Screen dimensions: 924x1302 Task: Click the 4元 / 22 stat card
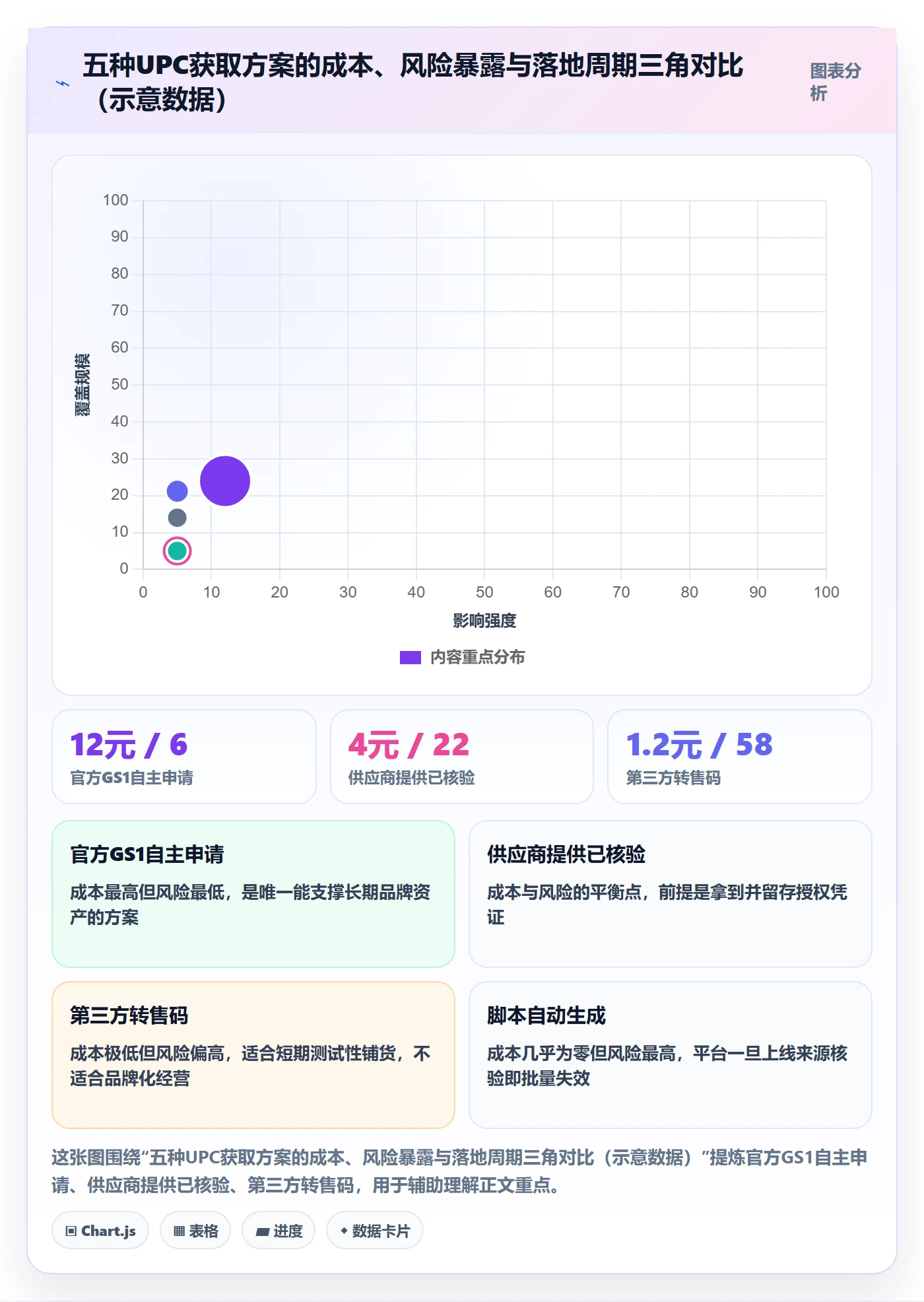[462, 757]
